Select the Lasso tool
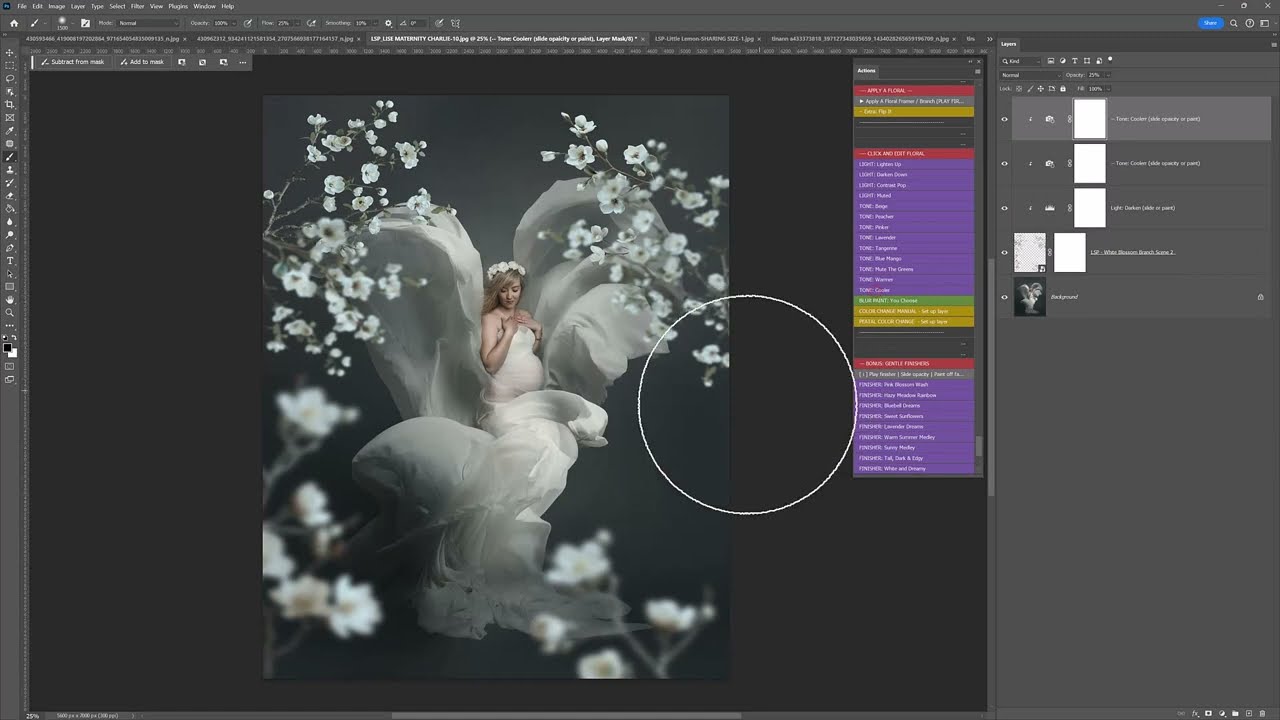 pos(10,78)
